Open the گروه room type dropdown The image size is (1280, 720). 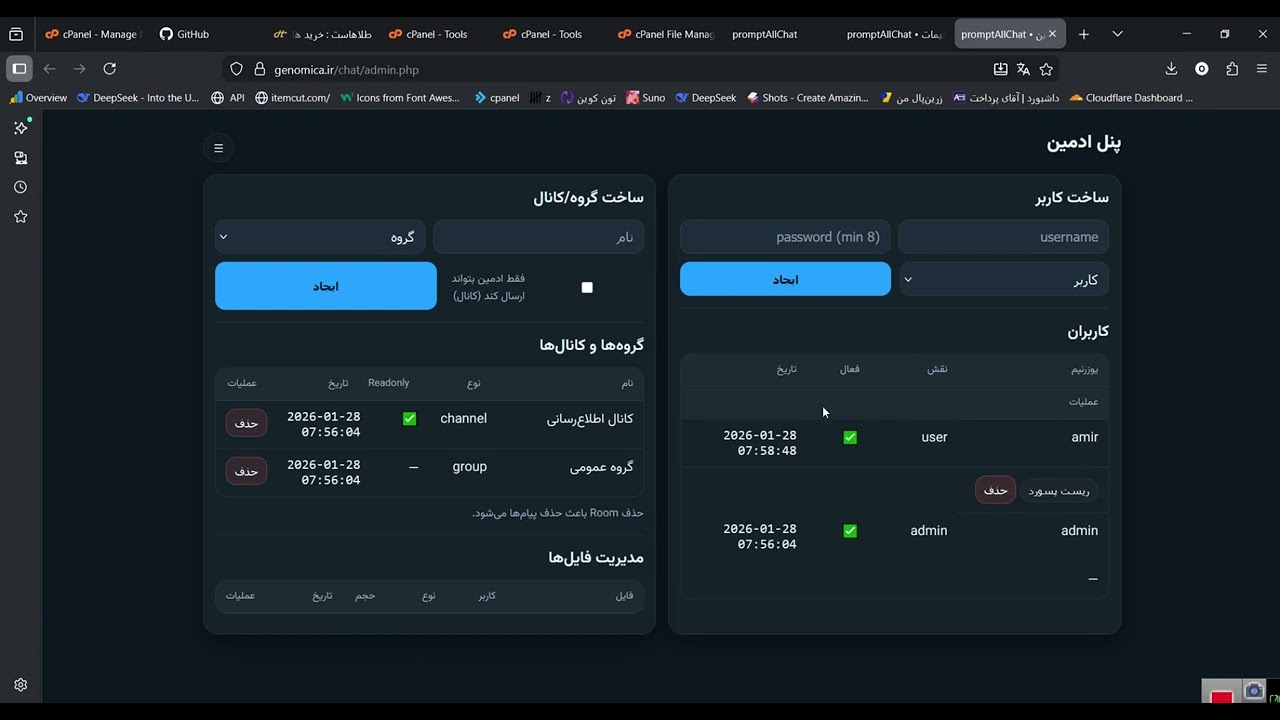click(320, 237)
